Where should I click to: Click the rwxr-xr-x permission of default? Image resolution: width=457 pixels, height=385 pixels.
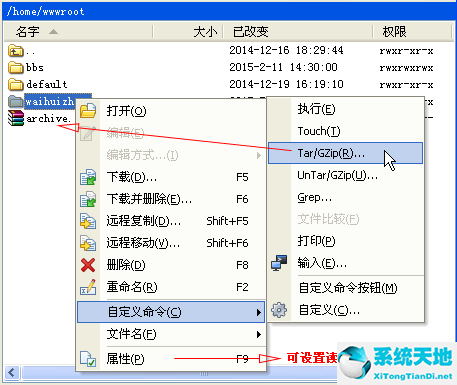[x=406, y=85]
